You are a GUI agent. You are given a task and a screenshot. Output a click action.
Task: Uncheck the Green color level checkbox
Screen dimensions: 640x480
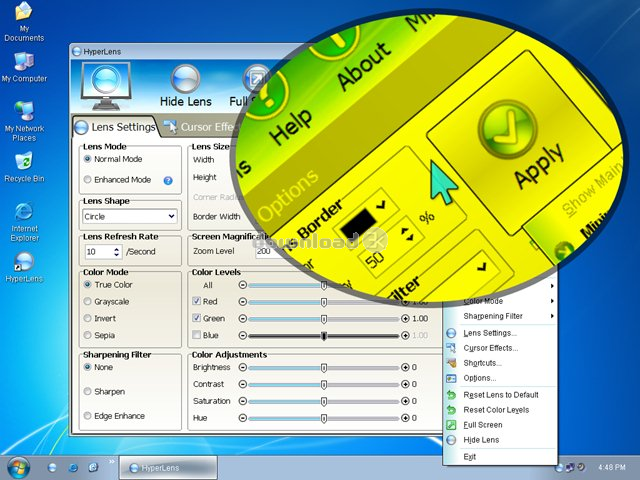click(197, 318)
